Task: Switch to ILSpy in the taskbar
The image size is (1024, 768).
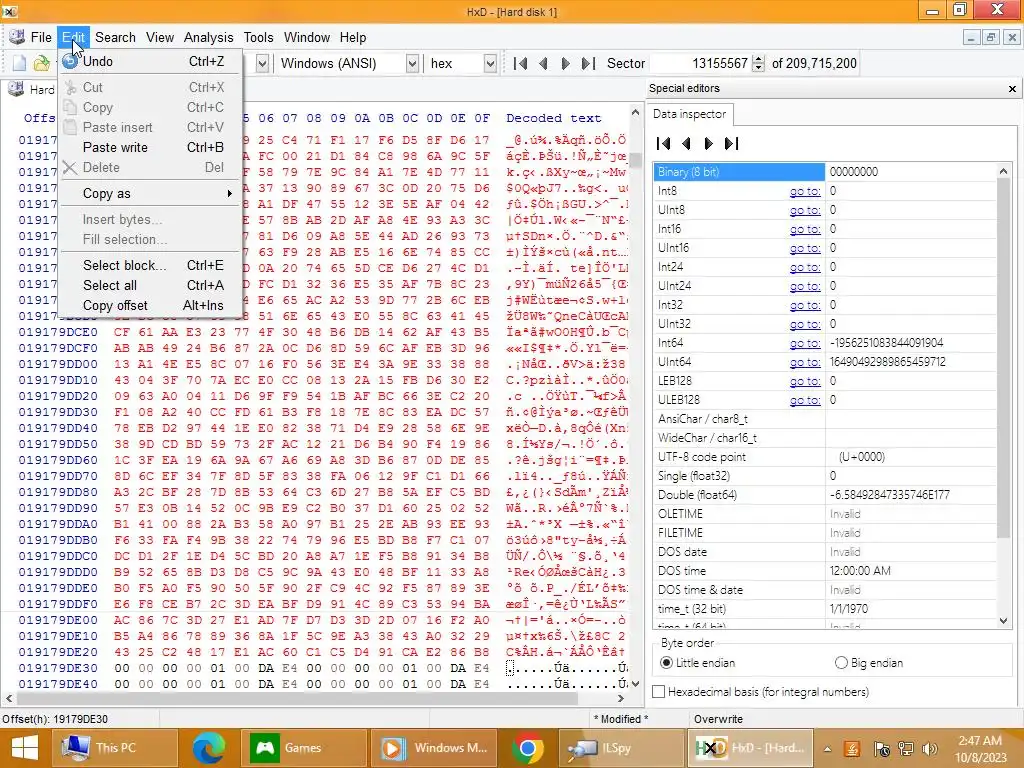Action: (620, 748)
